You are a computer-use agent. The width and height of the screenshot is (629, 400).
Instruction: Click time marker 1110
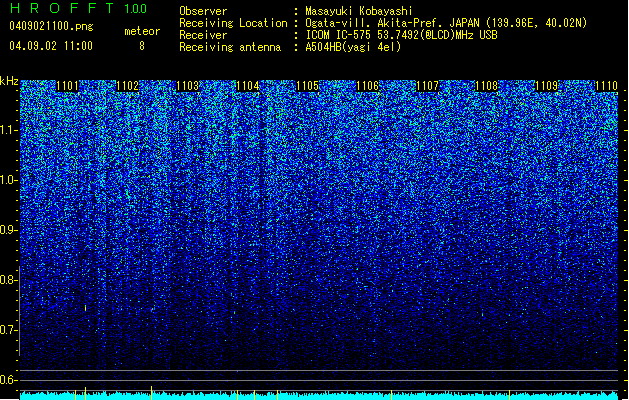click(x=607, y=86)
